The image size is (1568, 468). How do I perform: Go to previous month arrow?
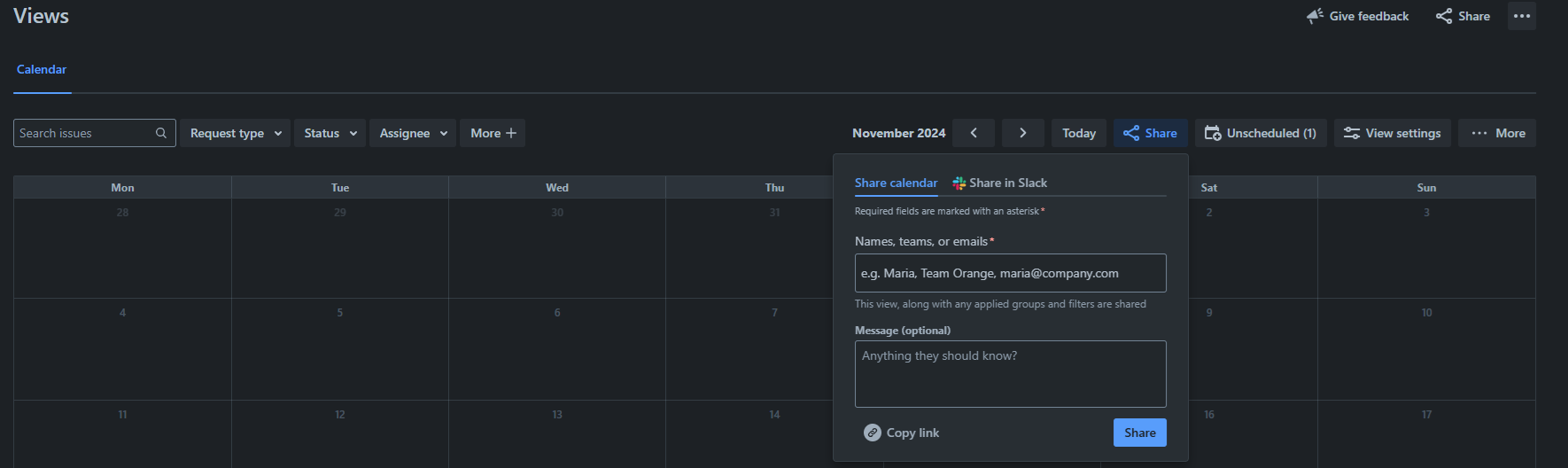coord(974,133)
